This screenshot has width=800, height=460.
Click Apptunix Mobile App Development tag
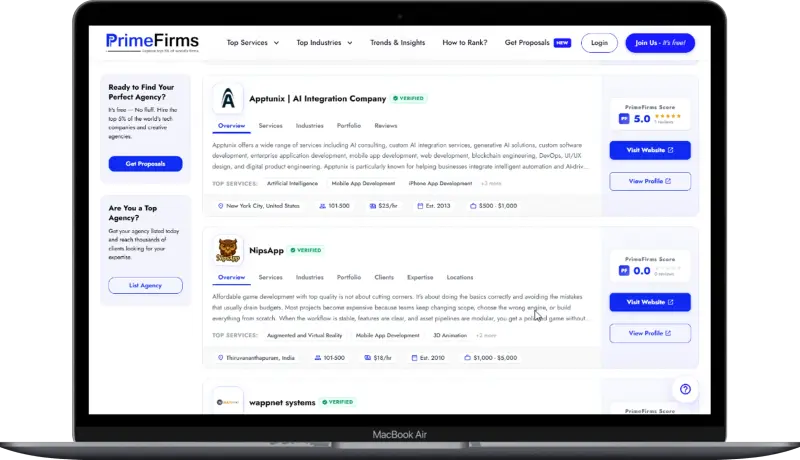click(x=363, y=184)
